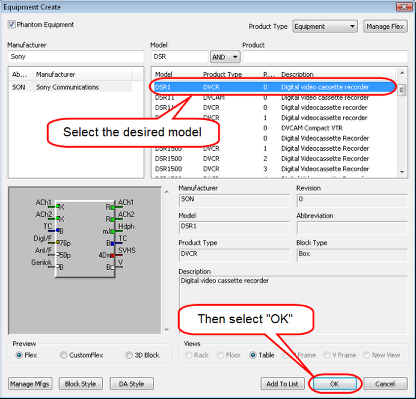Click the empty Product search field

tap(325, 57)
